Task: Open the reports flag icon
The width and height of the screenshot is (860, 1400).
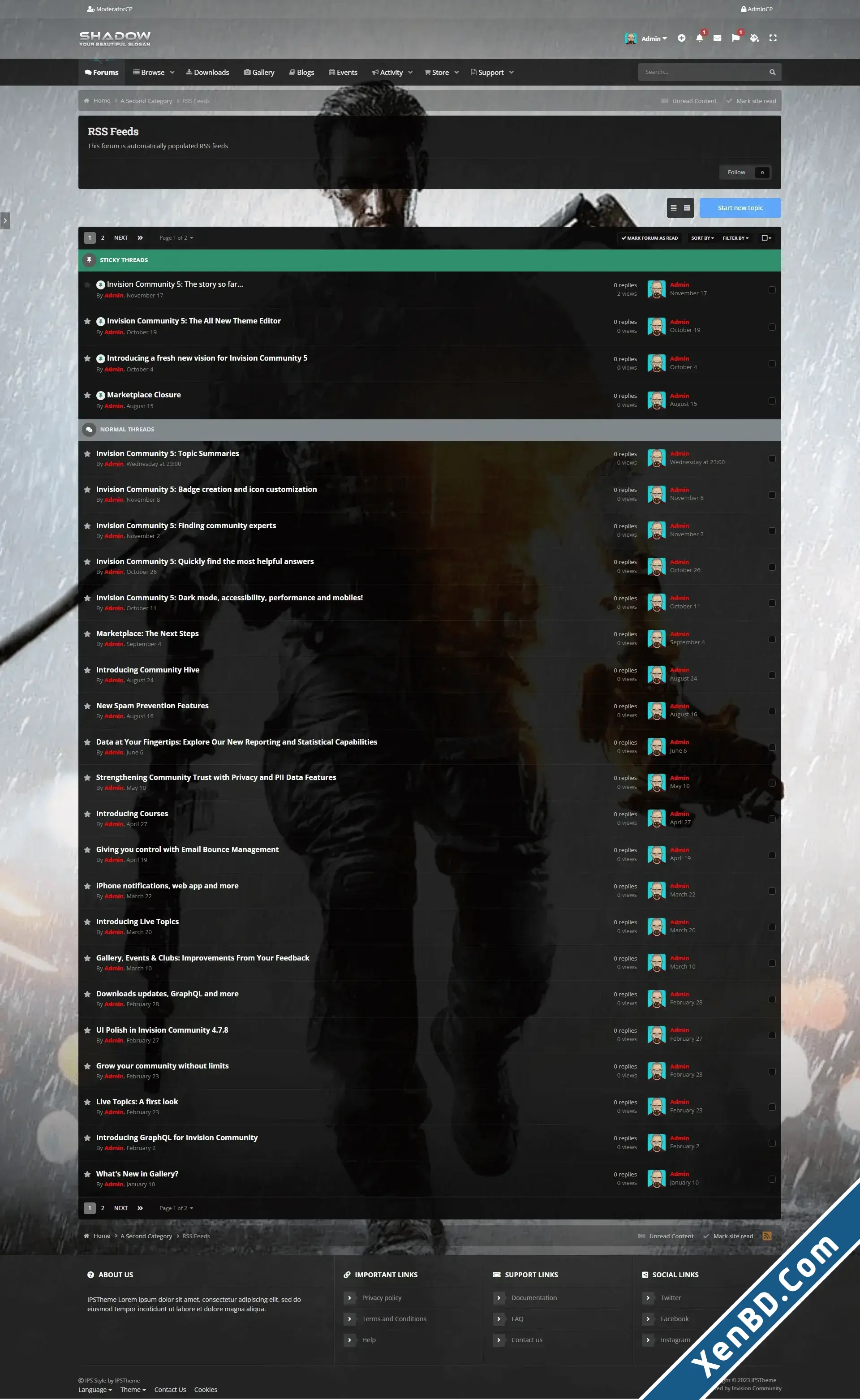Action: point(735,38)
